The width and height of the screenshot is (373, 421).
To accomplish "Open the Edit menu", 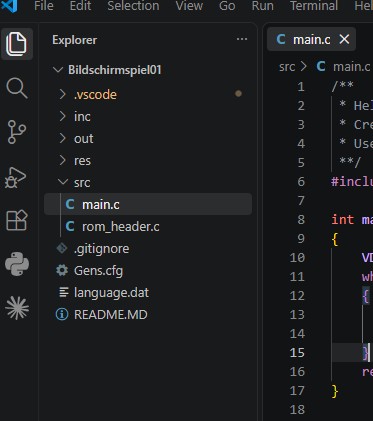I will tap(80, 6).
